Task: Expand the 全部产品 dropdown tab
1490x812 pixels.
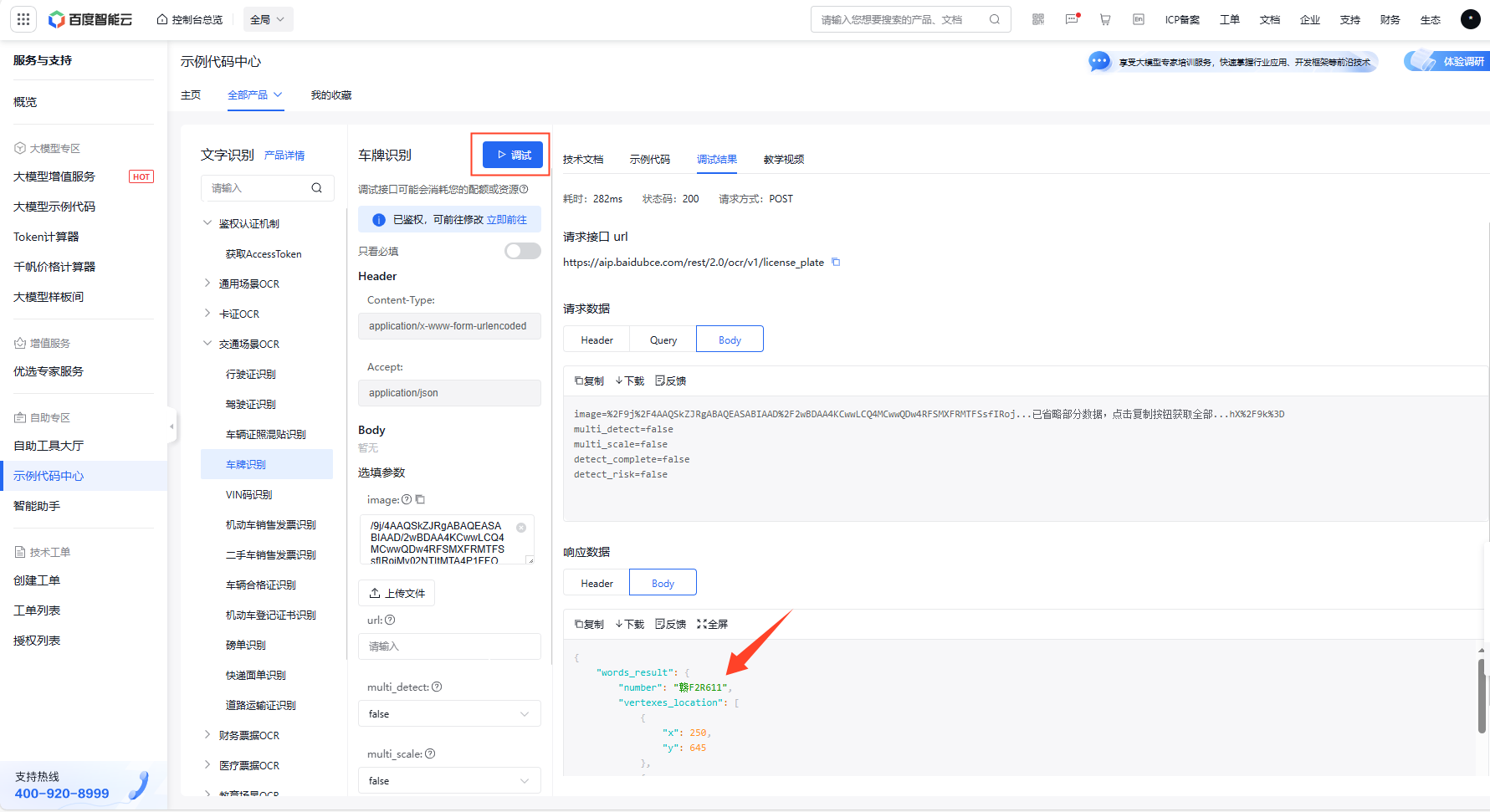Action: tap(255, 94)
